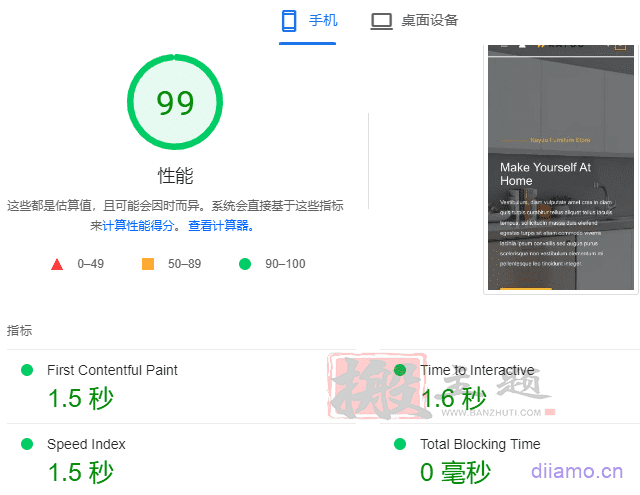This screenshot has height=495, width=640.
Task: Click the 1.6 秒 Time to Interactive value
Action: click(x=453, y=398)
